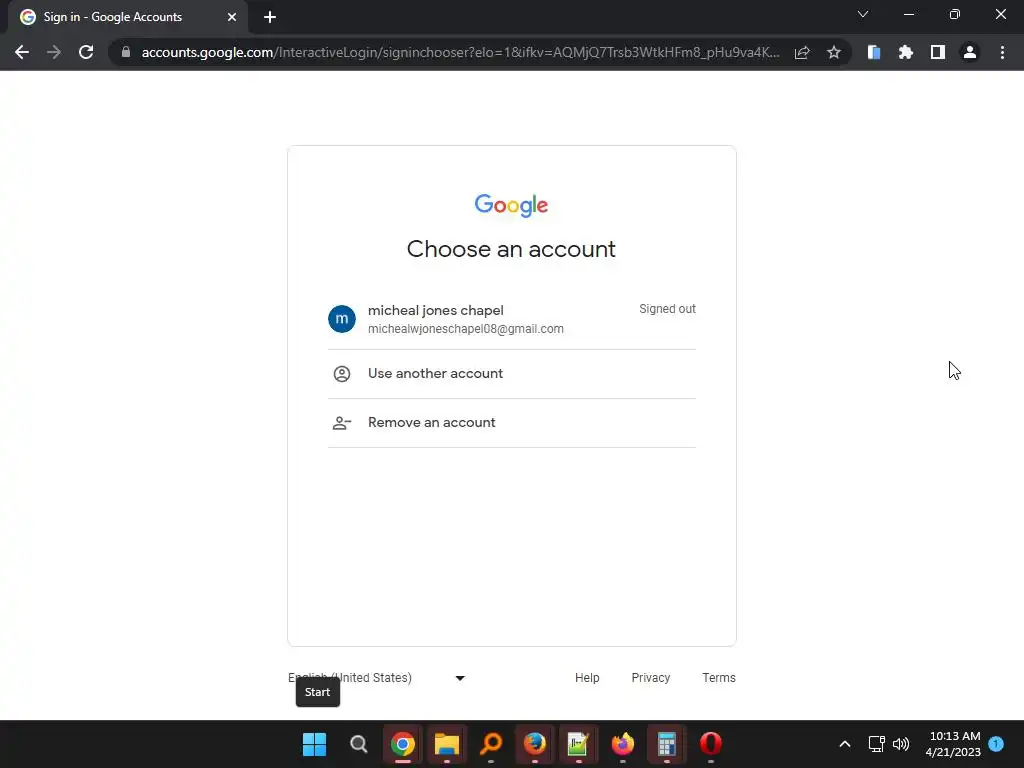Open network settings from system tray

pos(876,744)
